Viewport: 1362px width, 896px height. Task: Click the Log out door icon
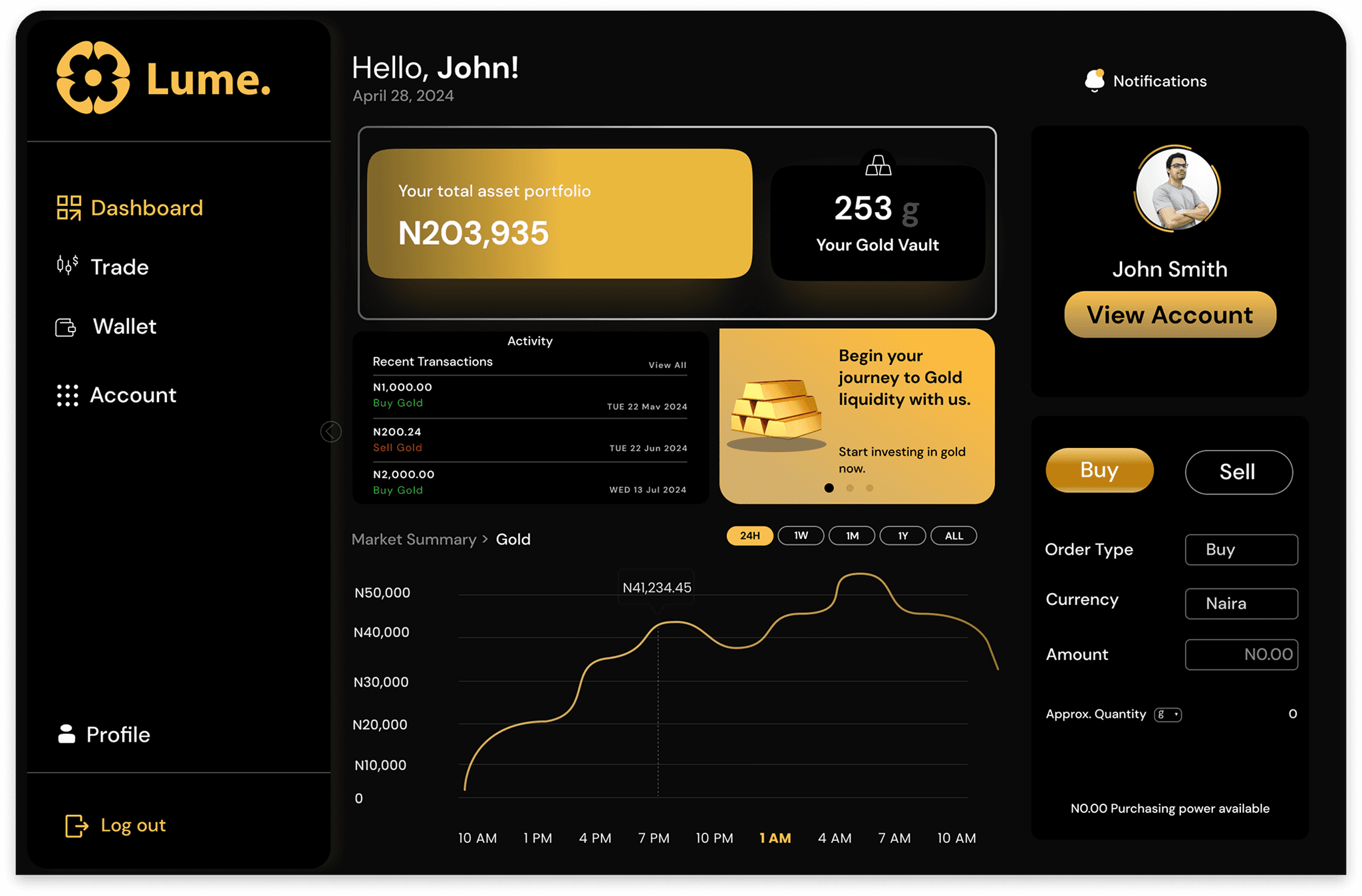76,826
